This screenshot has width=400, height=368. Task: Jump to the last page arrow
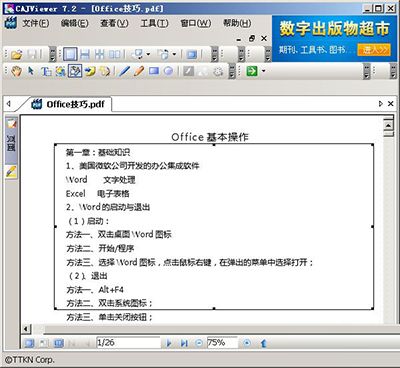184,343
